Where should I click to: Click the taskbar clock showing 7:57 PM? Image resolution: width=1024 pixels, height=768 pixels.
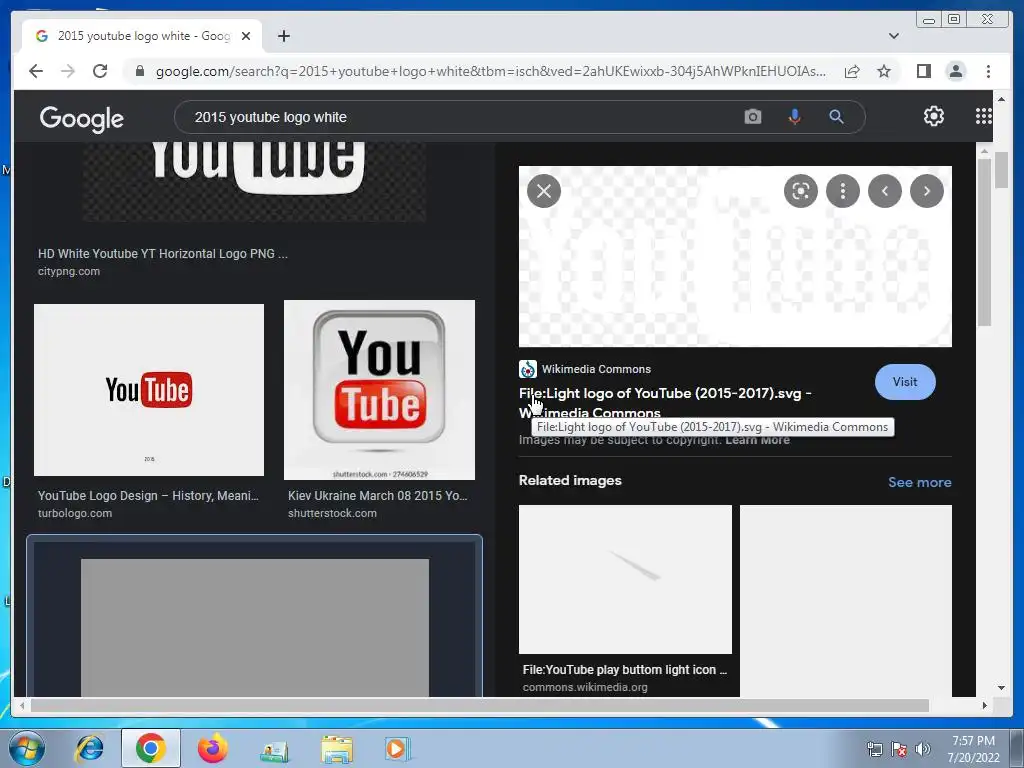973,749
